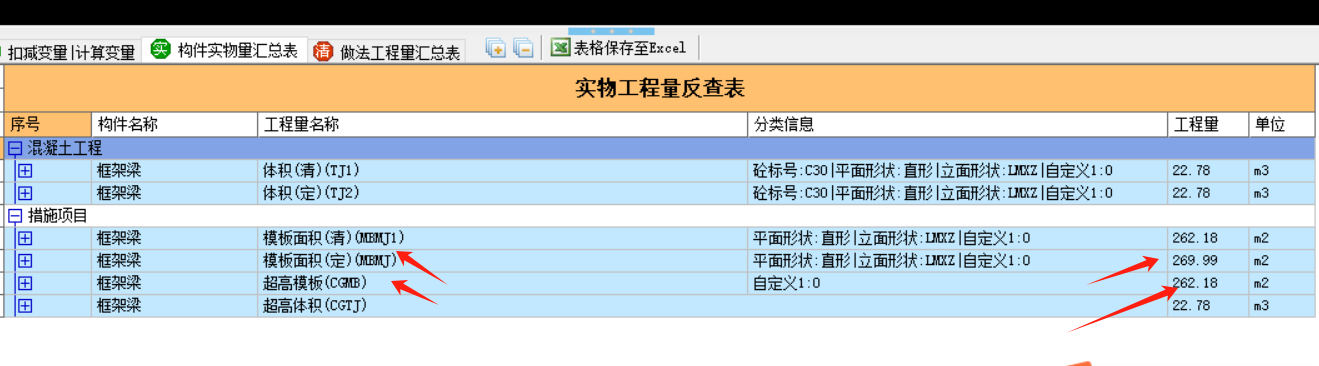Click 22.78 in the 超高体积 row
This screenshot has width=1319, height=366.
pos(1192,306)
